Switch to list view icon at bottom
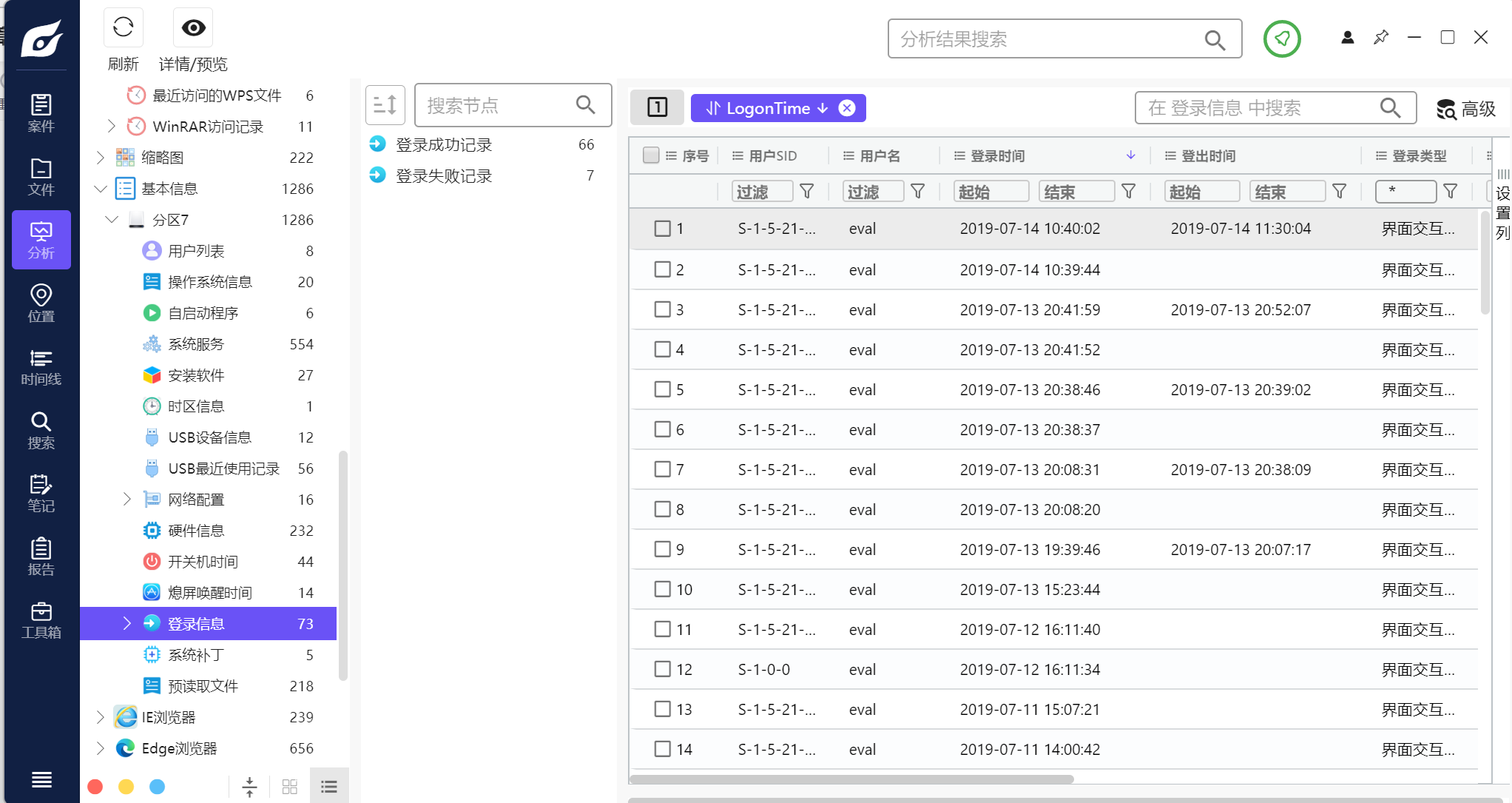The width and height of the screenshot is (1512, 803). 329,787
